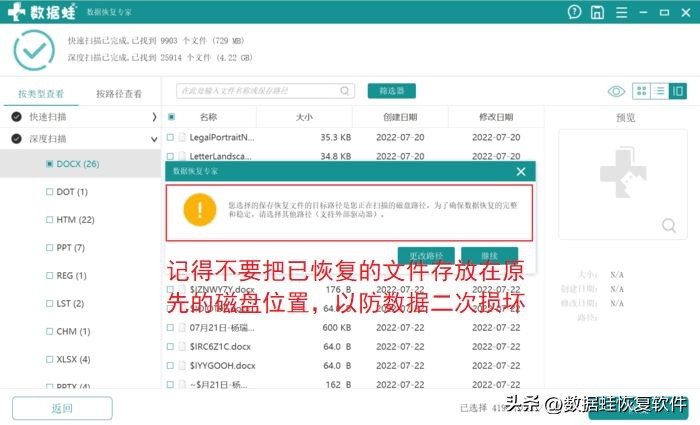The width and height of the screenshot is (700, 425).
Task: Select the XLSX (4) tree item
Action: coord(73,359)
